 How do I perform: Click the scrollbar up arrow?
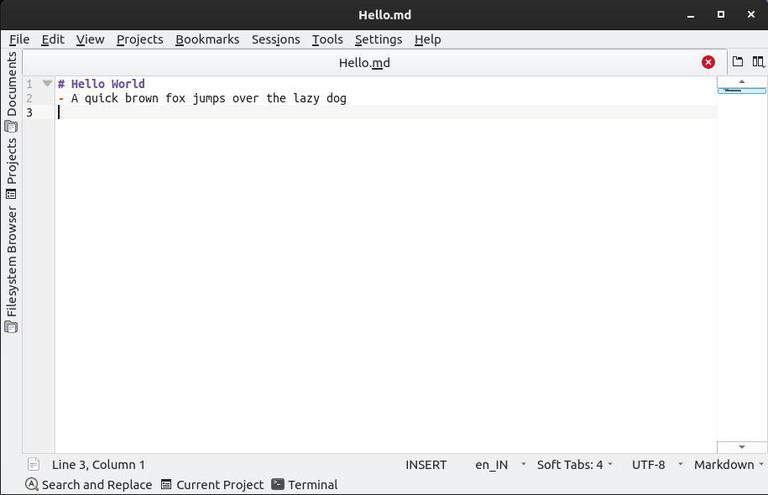(742, 81)
